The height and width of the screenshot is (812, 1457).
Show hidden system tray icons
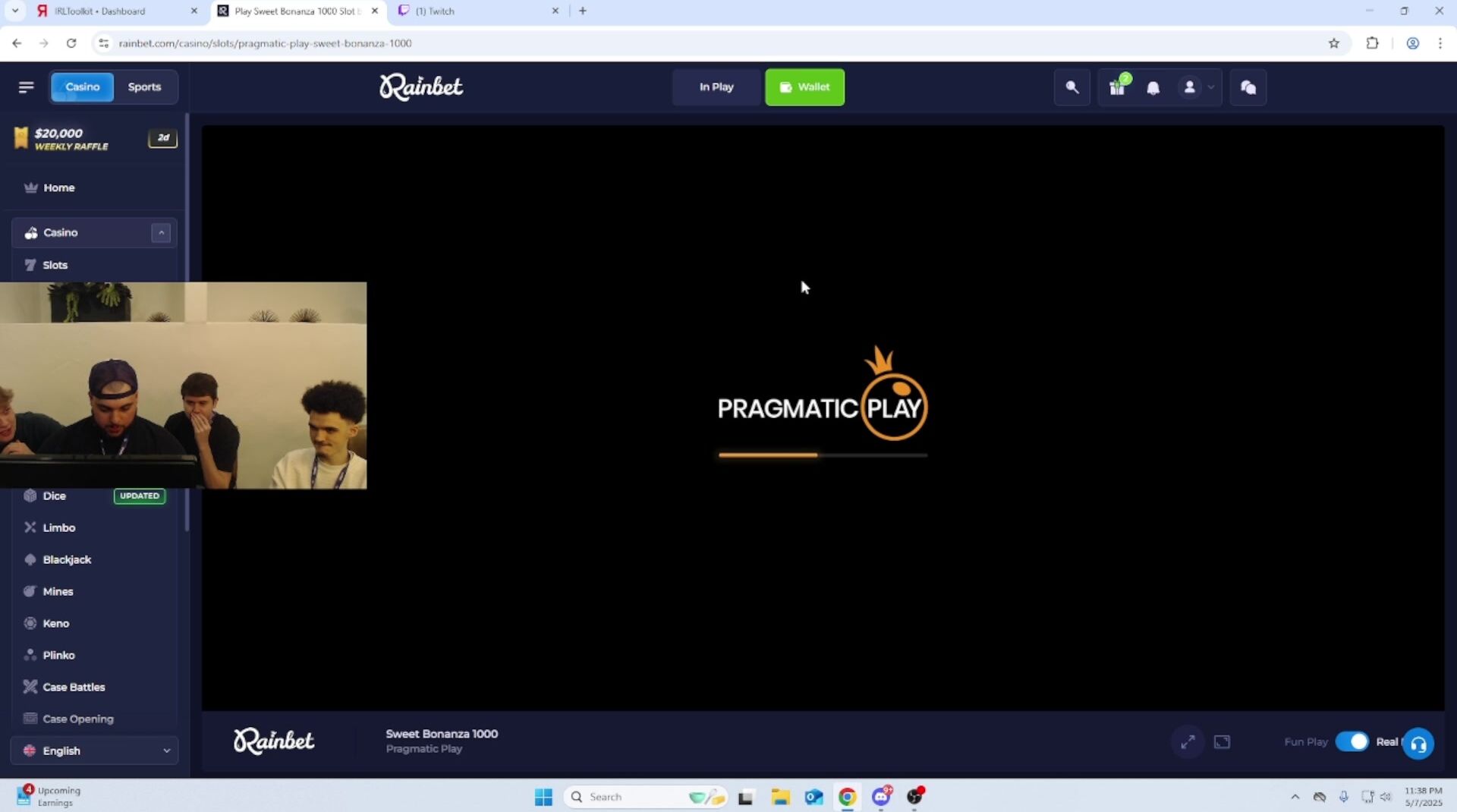point(1295,797)
